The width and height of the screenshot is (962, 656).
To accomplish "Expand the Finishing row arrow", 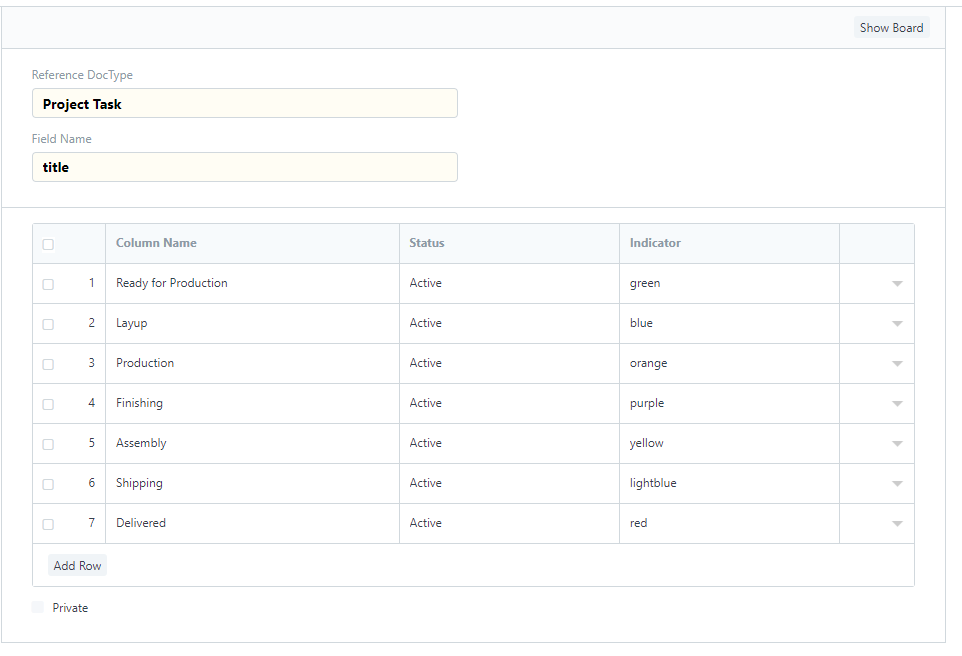I will 897,403.
